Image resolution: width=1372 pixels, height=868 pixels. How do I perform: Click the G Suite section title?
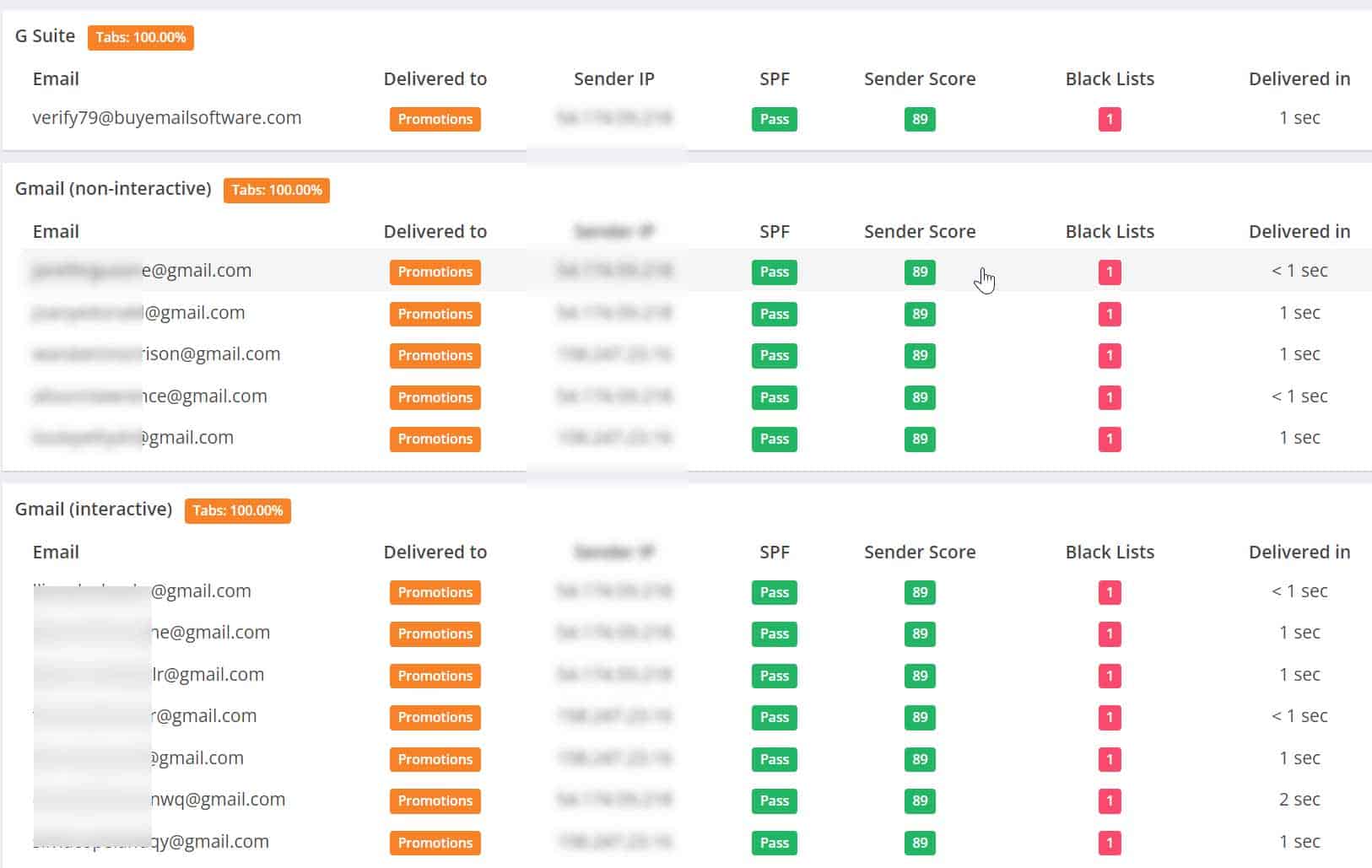[45, 36]
